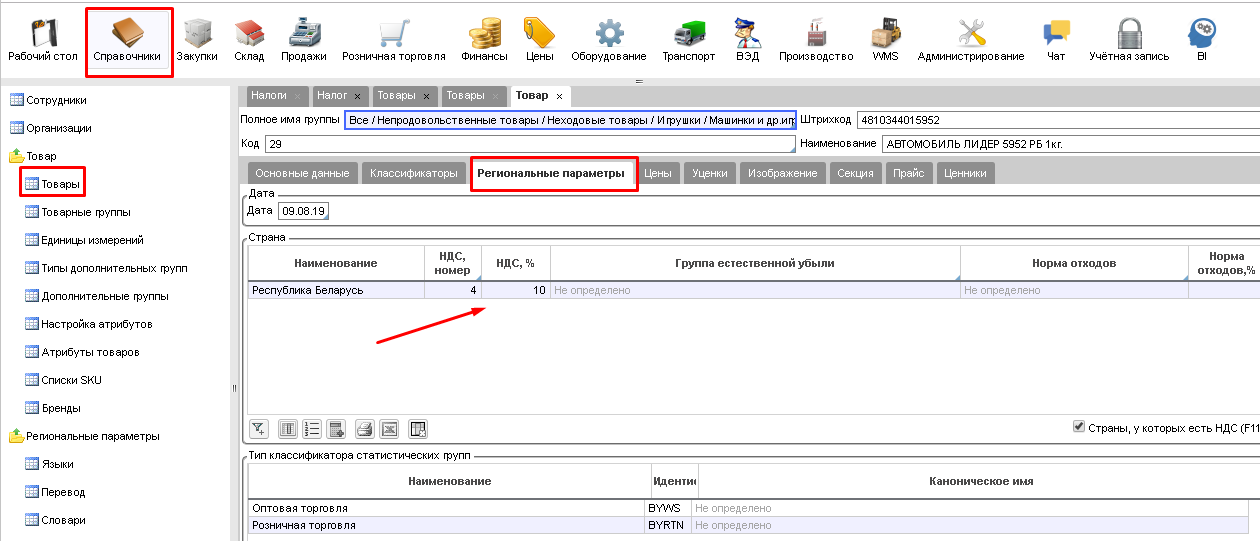1260x541 pixels.
Task: Open the Транспорт truck module
Action: tap(688, 40)
